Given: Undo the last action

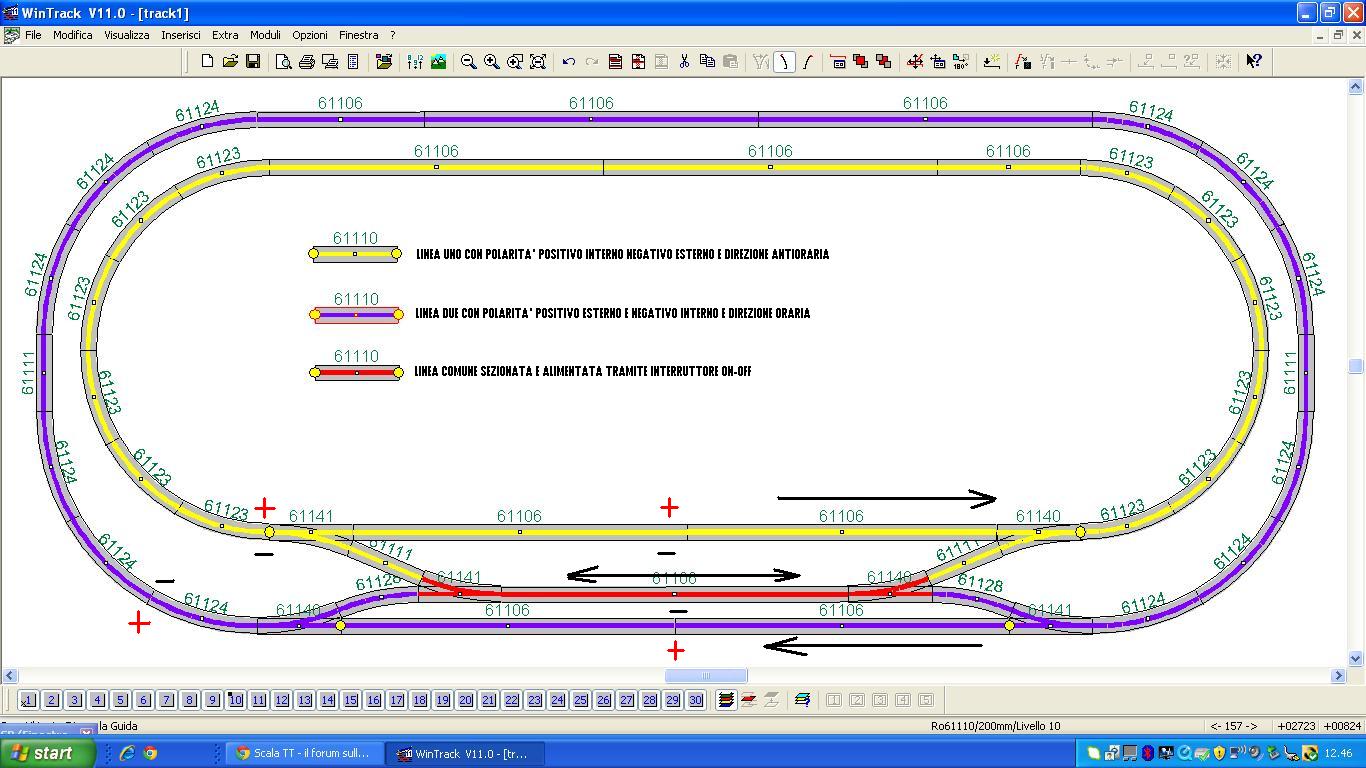Looking at the screenshot, I should 568,61.
